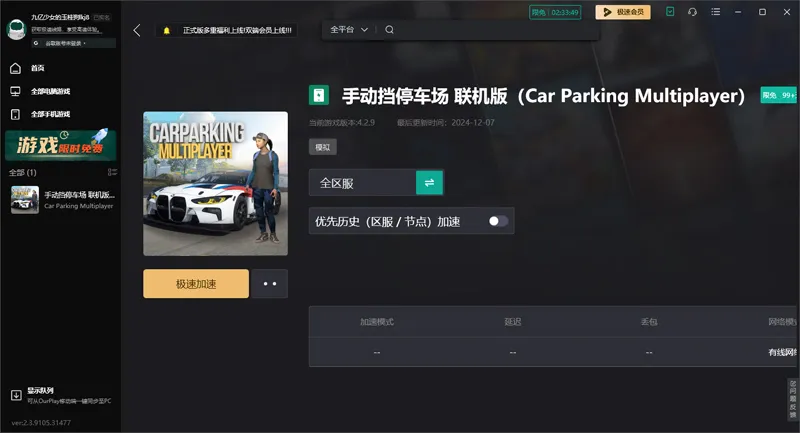
Task: Click the 加速模式 column header
Action: 377,322
